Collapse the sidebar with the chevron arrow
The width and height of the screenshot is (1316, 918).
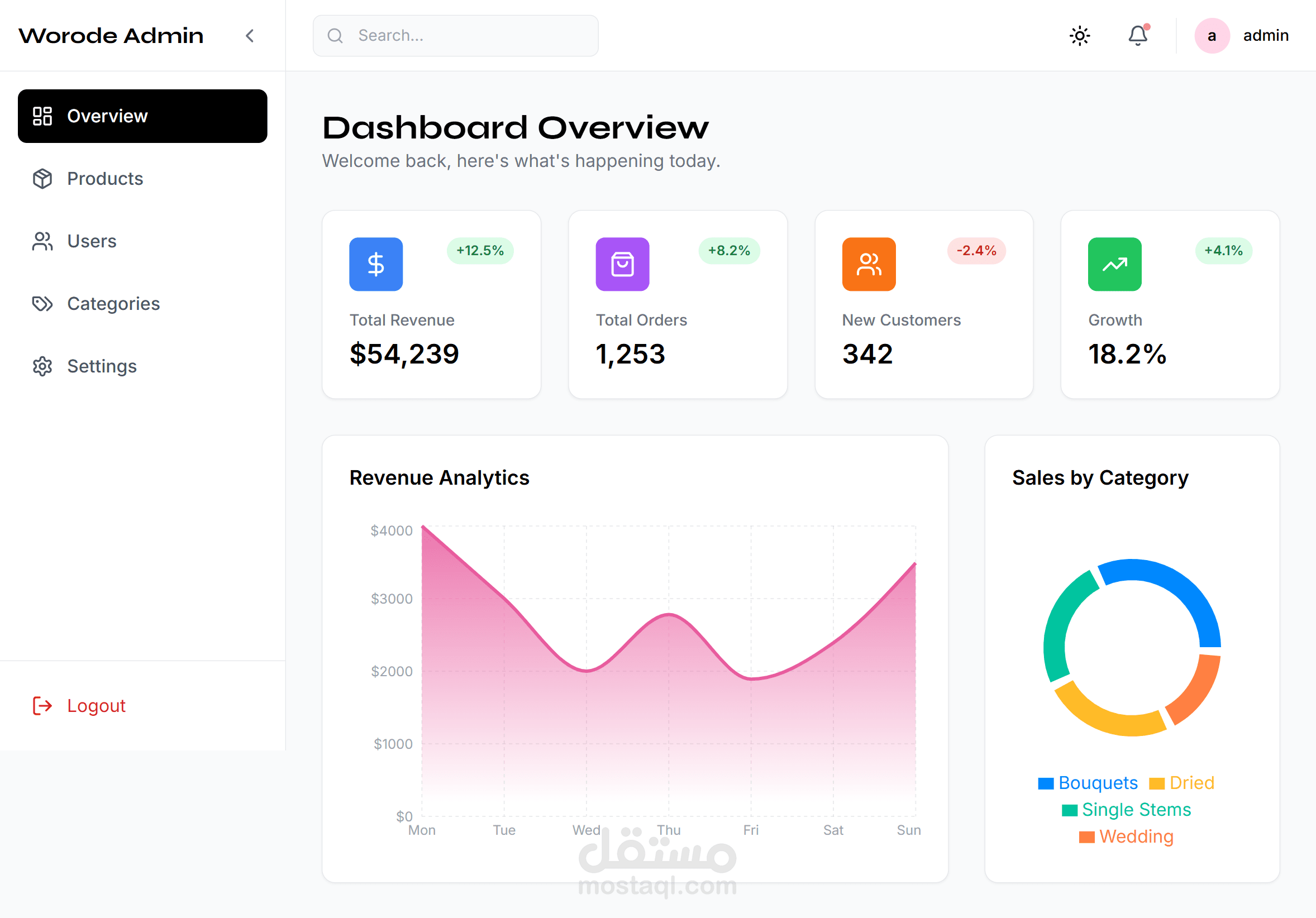click(250, 36)
